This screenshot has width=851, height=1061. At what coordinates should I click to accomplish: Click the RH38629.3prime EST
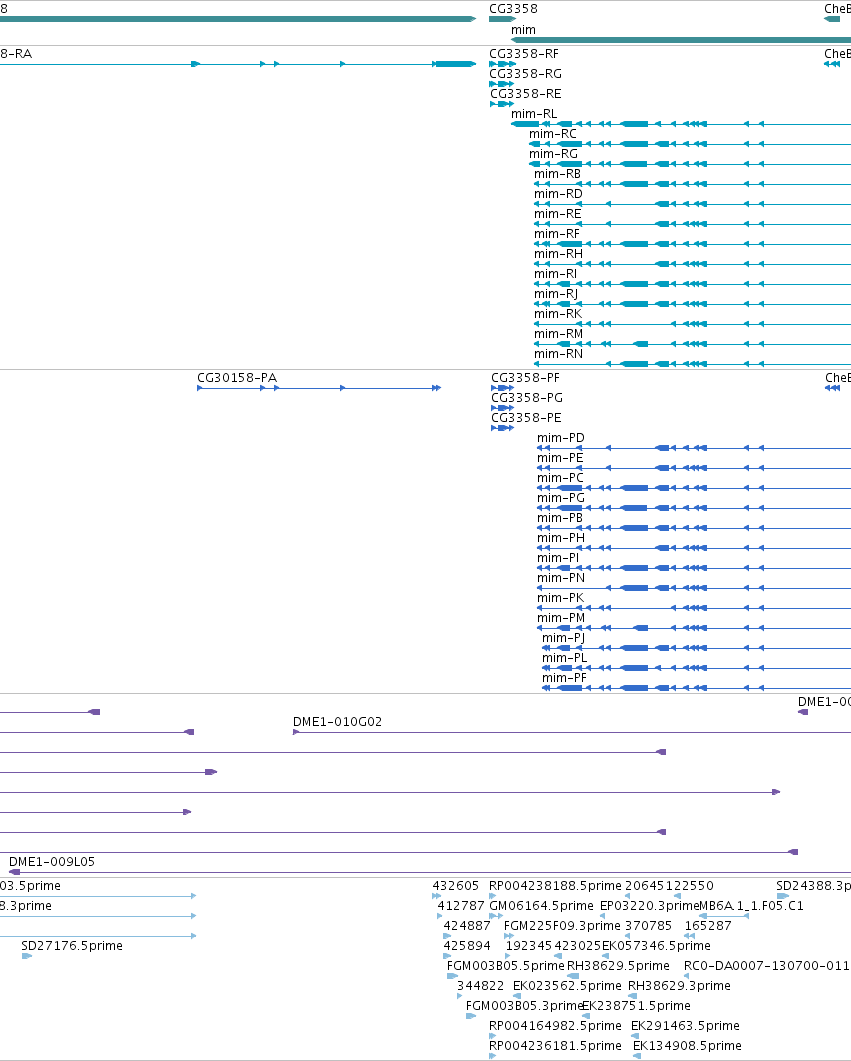click(679, 986)
